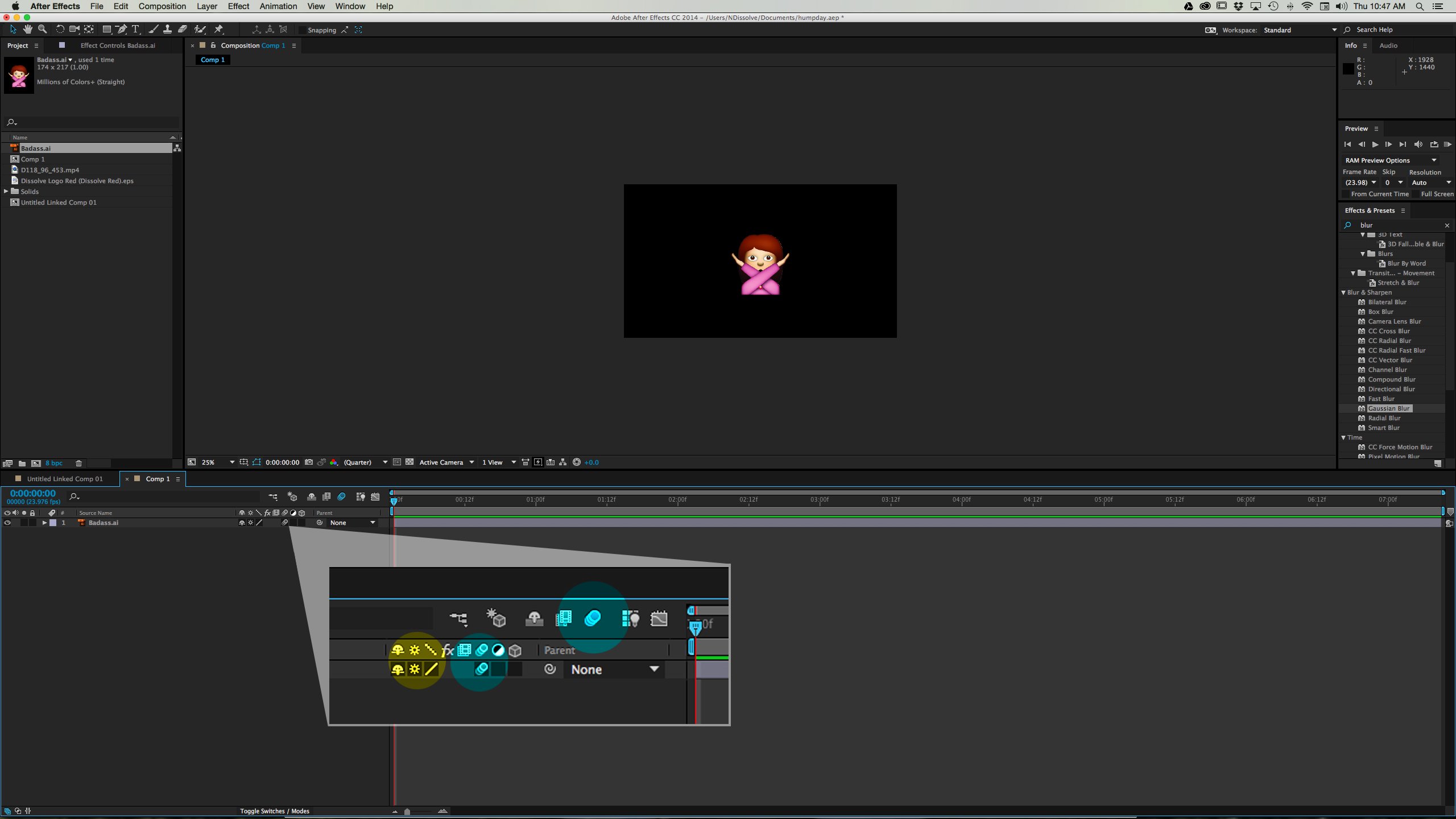Viewport: 1456px width, 819px height.
Task: Open the Animation menu
Action: tap(278, 6)
